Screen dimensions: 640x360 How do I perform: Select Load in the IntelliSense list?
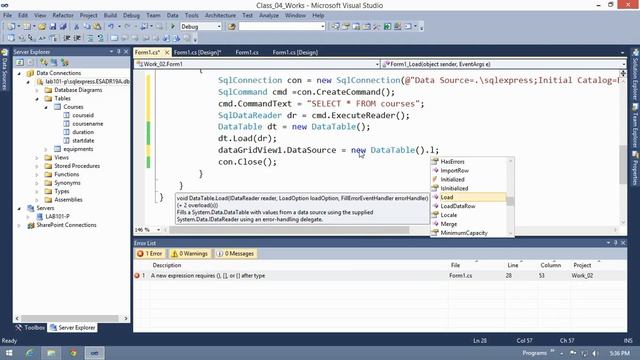469,197
